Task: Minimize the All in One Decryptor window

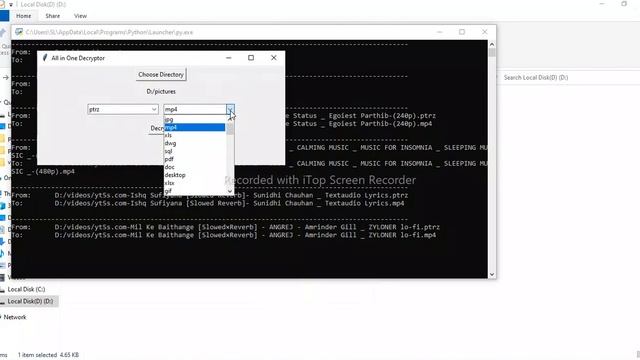Action: click(x=229, y=58)
